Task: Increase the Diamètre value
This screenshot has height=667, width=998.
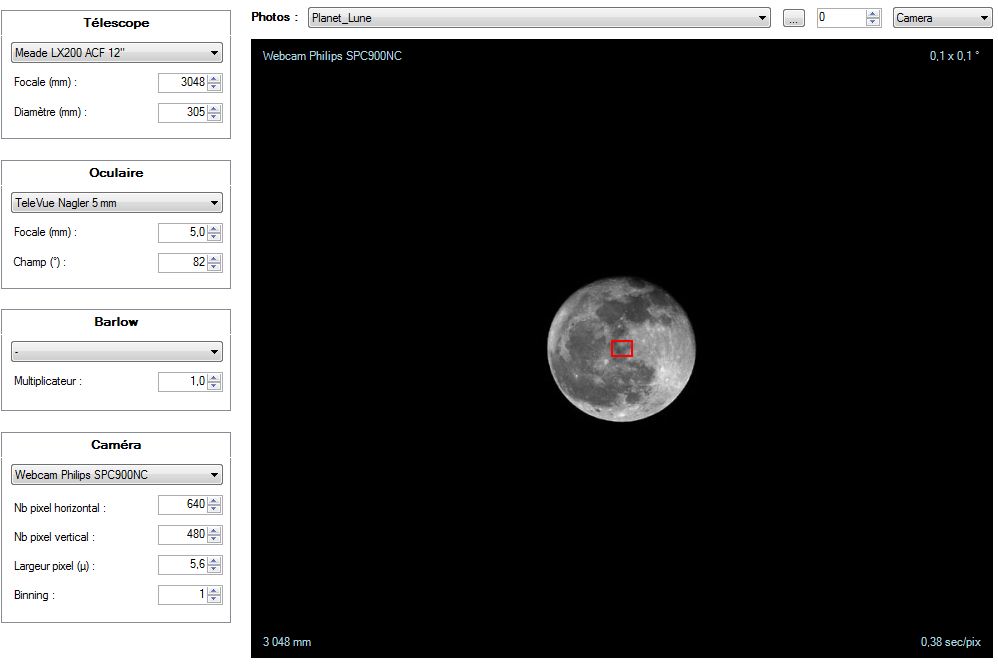Action: (214, 108)
